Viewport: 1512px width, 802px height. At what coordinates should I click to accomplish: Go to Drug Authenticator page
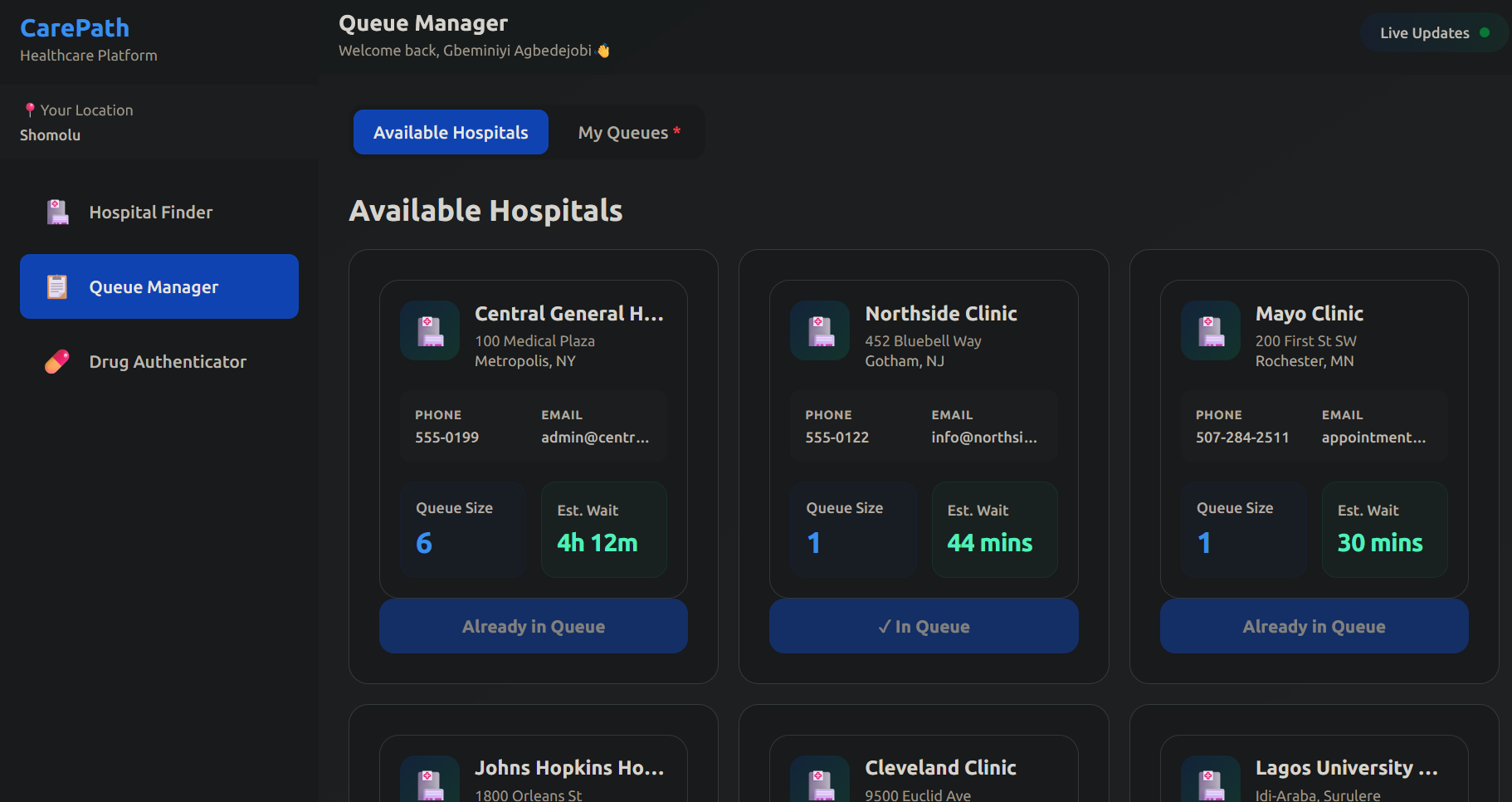(159, 361)
